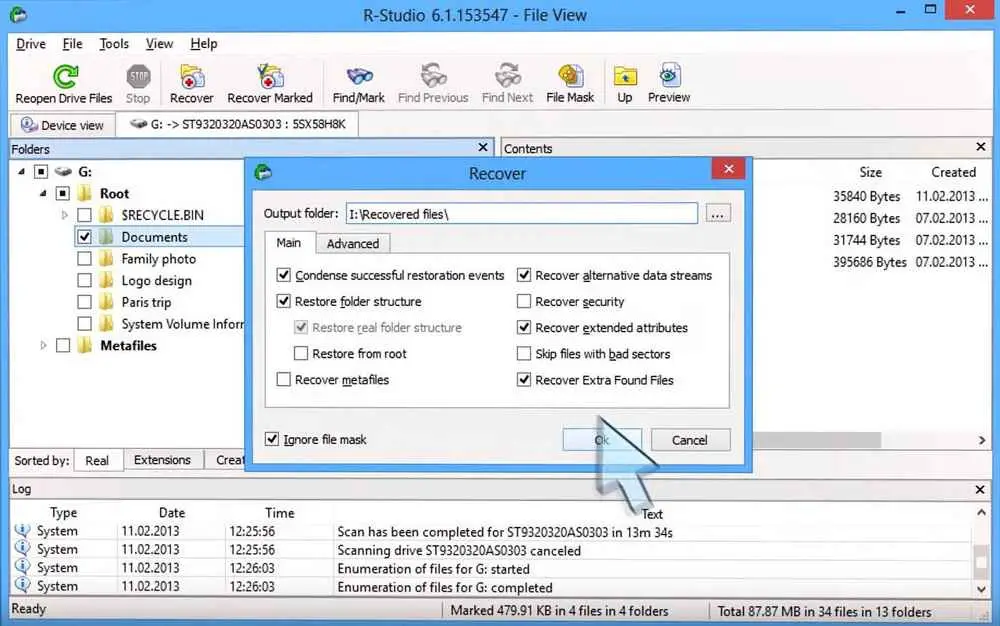
Task: Click the Log panel scroll up arrow
Action: tap(981, 512)
